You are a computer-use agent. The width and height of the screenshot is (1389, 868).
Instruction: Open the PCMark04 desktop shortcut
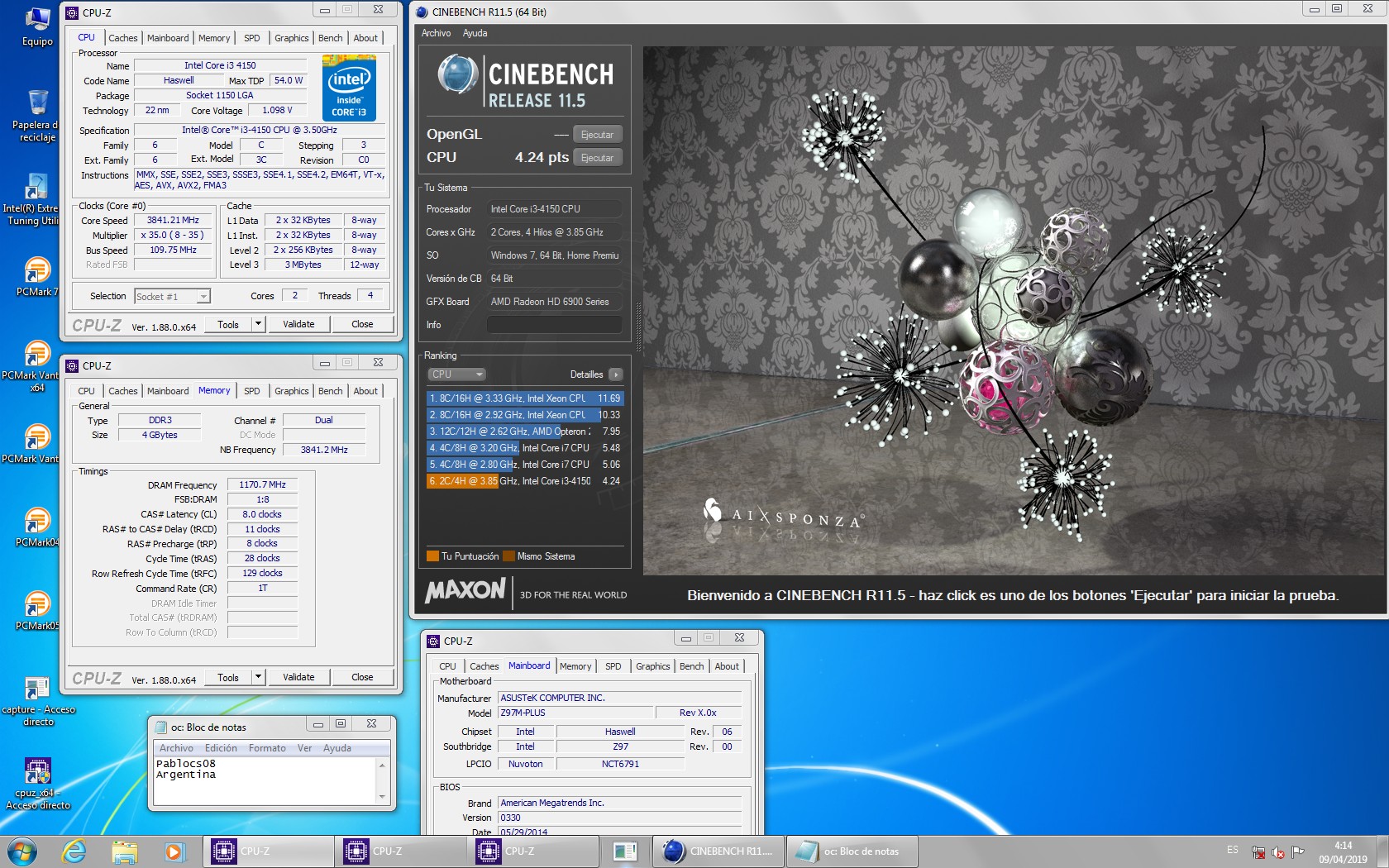pyautogui.click(x=37, y=527)
